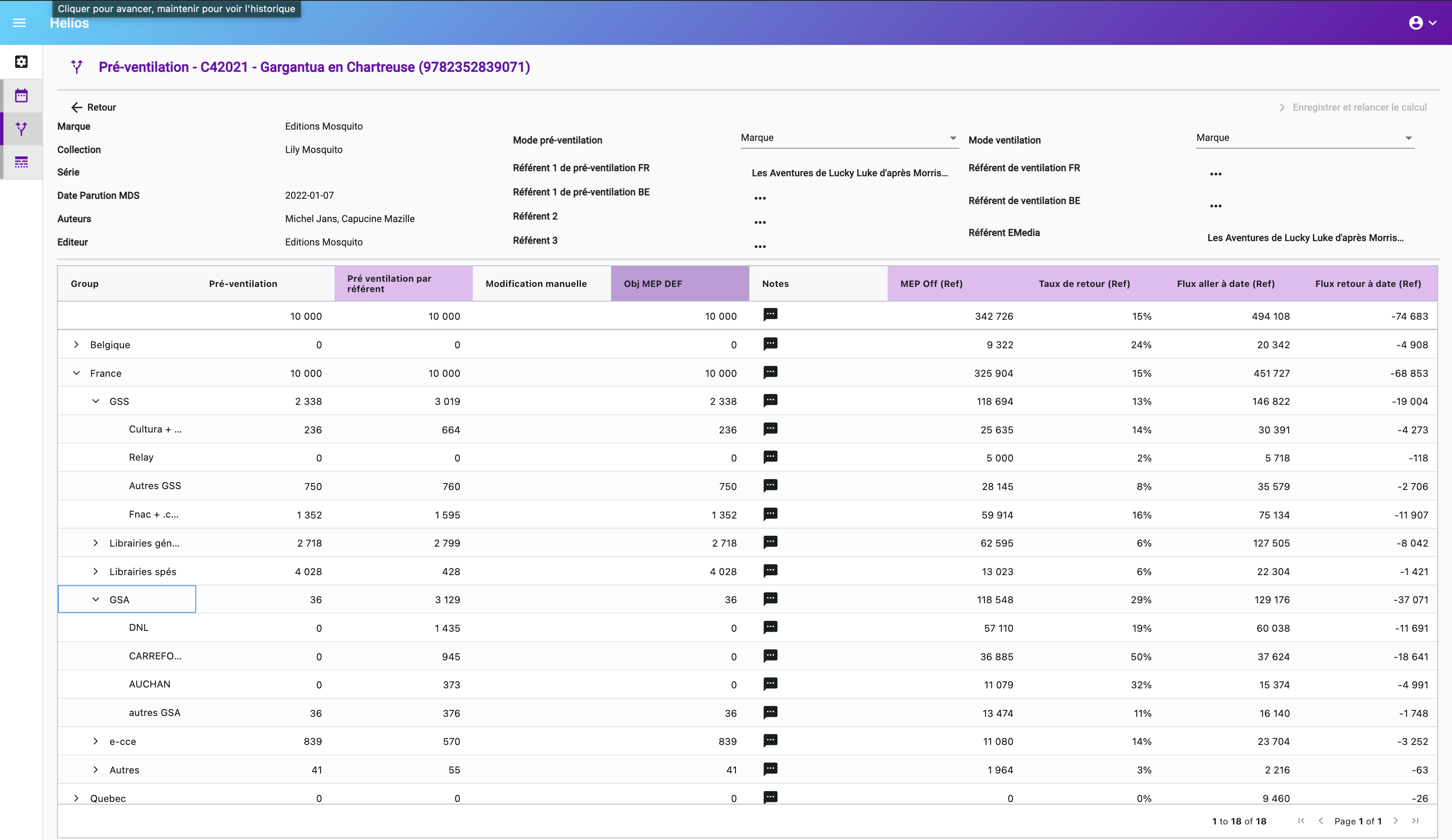Image resolution: width=1452 pixels, height=840 pixels.
Task: Click Flux aller à date (Ref) header
Action: [x=1233, y=283]
